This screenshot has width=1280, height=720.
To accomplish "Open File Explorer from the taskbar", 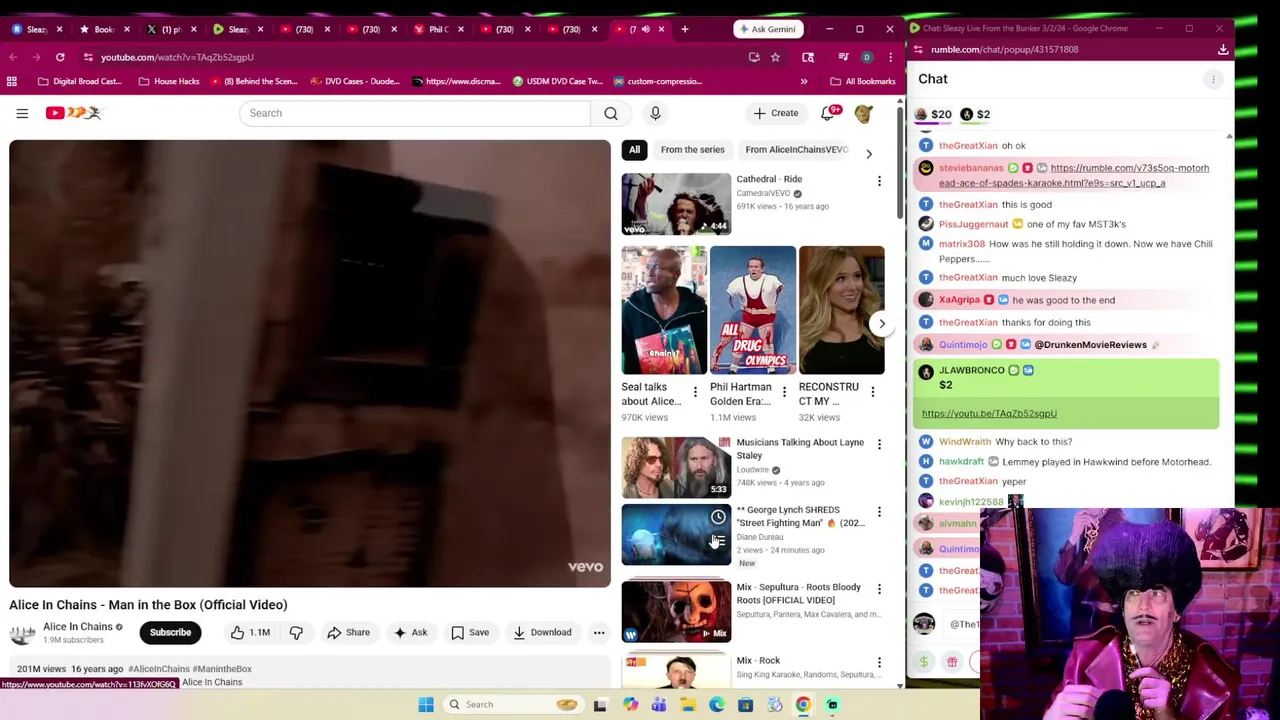I will (x=688, y=704).
